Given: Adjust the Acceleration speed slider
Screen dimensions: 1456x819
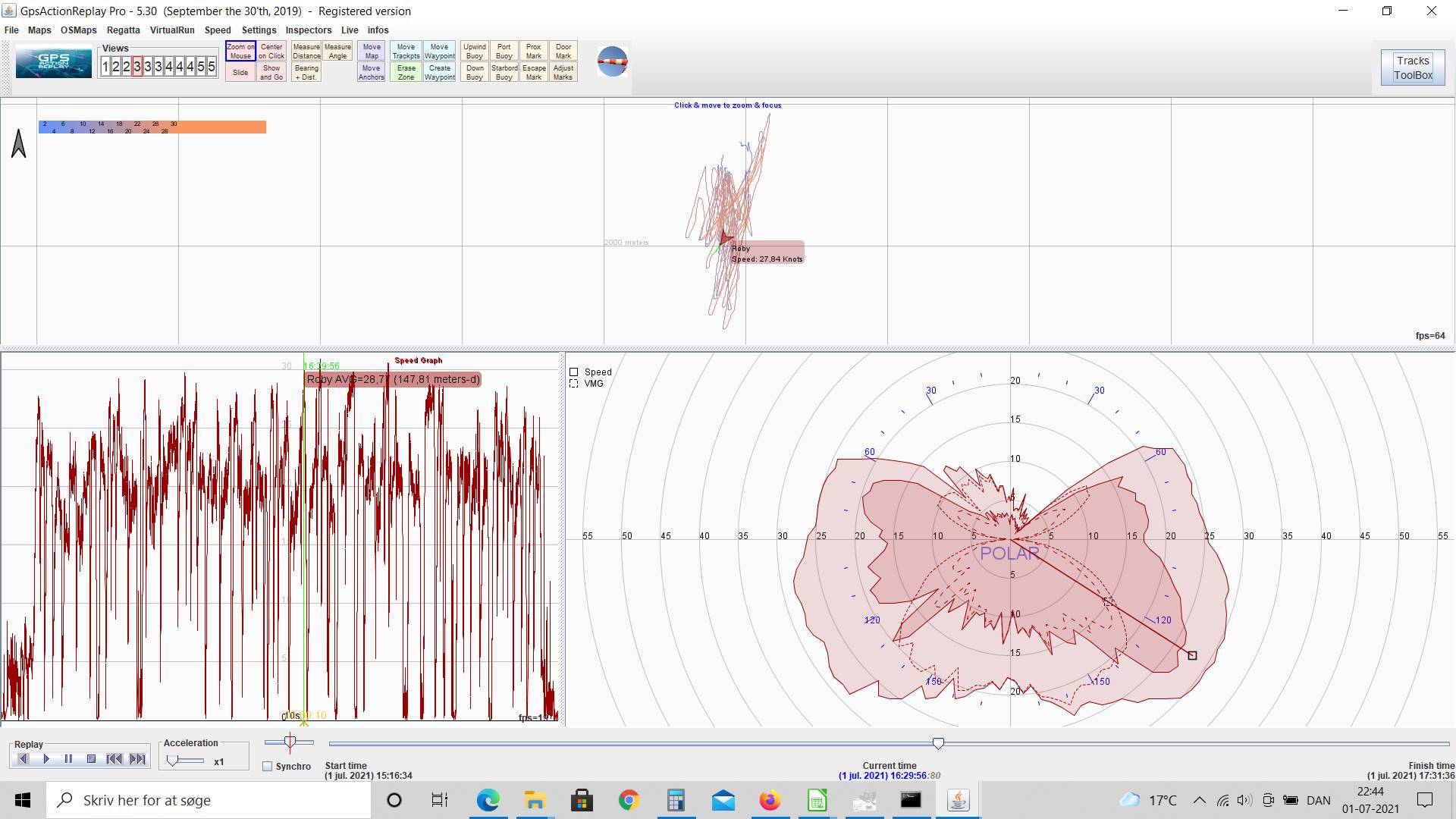Looking at the screenshot, I should click(173, 761).
